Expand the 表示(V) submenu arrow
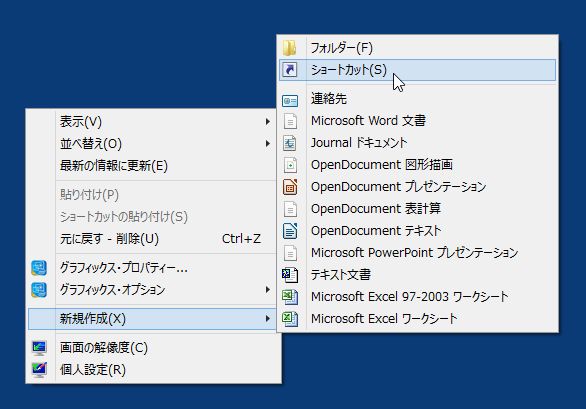 click(x=268, y=122)
